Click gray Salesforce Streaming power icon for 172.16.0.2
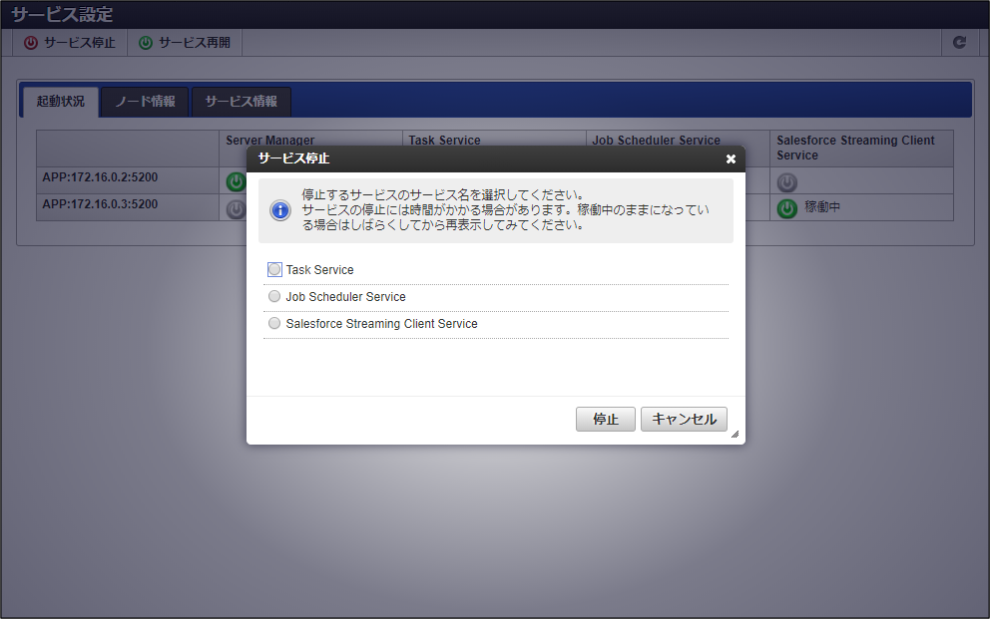 787,183
